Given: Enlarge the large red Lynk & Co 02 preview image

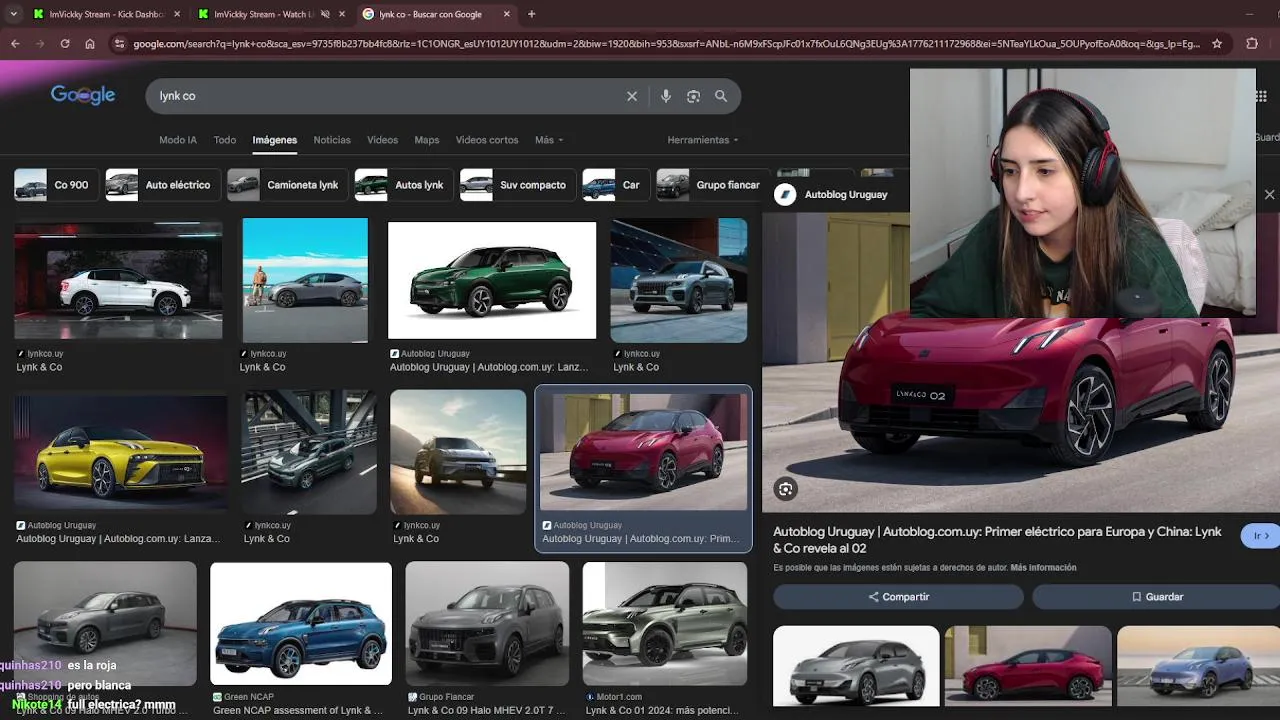Looking at the screenshot, I should tap(1021, 415).
